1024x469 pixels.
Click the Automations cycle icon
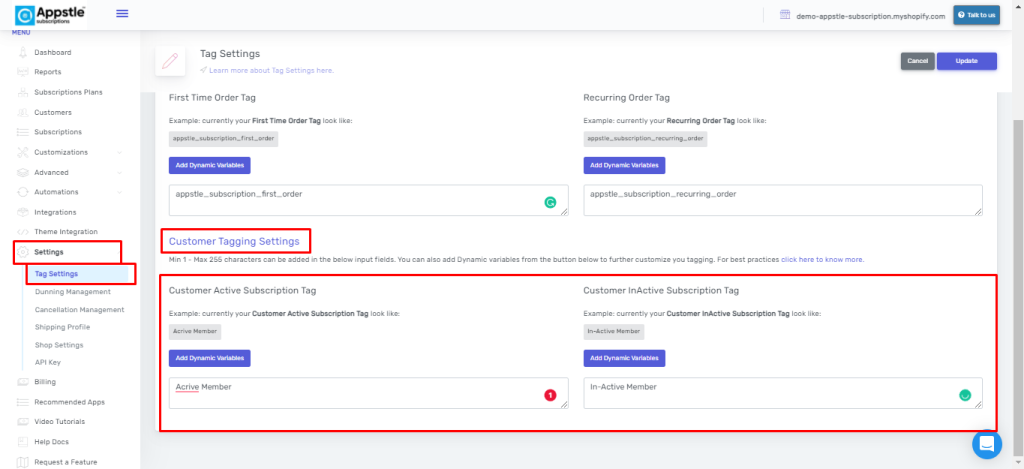click(x=23, y=192)
